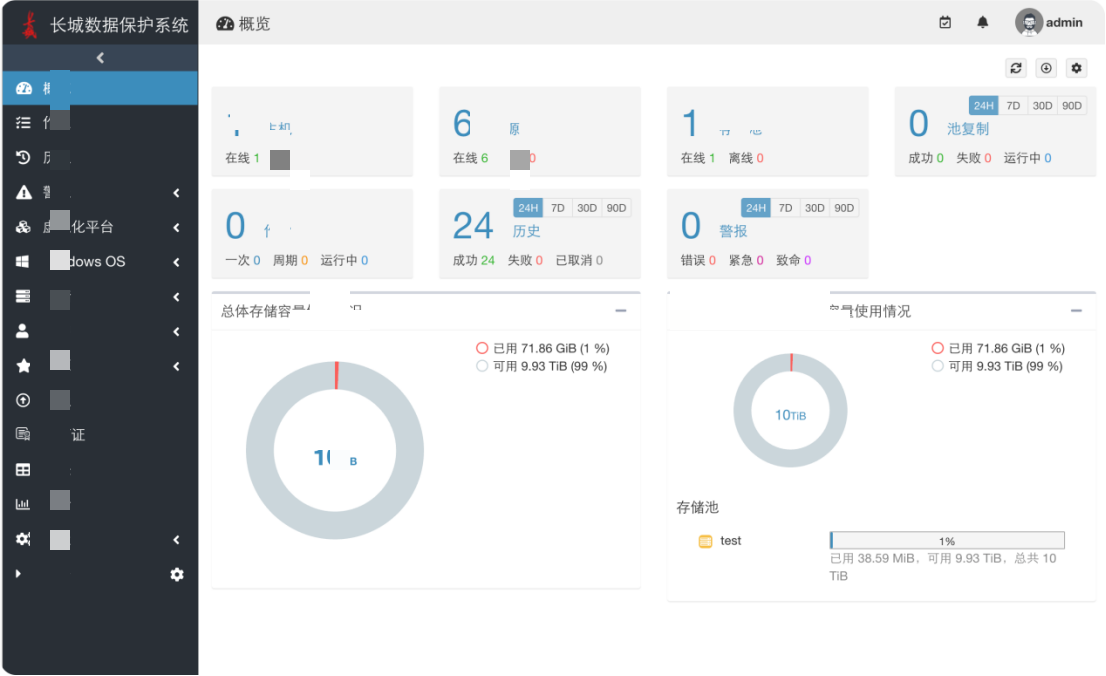Collapse the 总体存储容量 panel with minus
This screenshot has height=676, width=1106.
(621, 311)
